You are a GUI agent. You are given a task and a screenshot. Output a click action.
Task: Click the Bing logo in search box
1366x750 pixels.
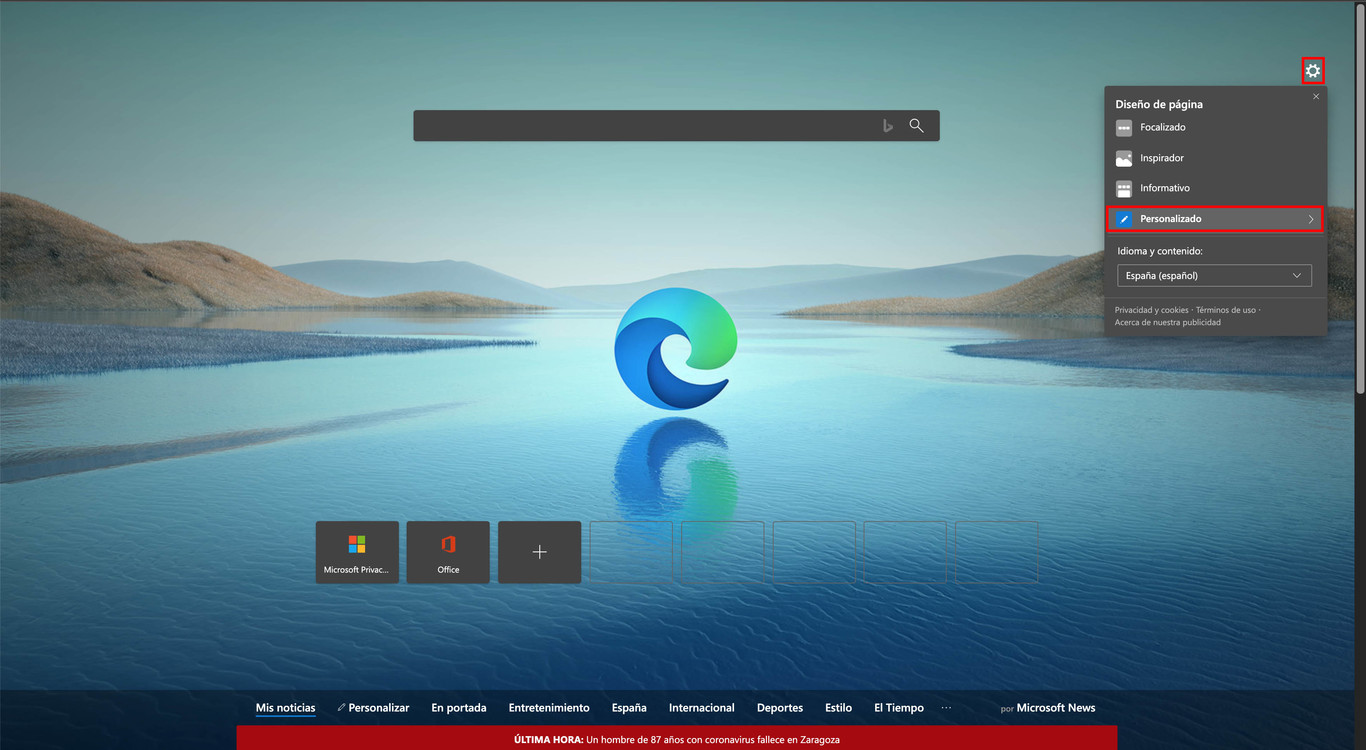point(887,126)
